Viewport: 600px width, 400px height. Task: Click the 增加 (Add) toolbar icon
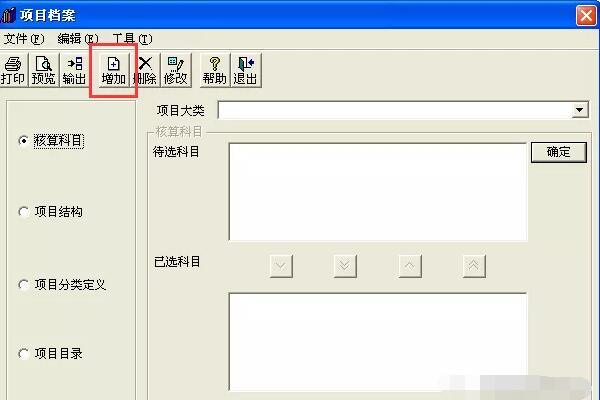[x=114, y=70]
